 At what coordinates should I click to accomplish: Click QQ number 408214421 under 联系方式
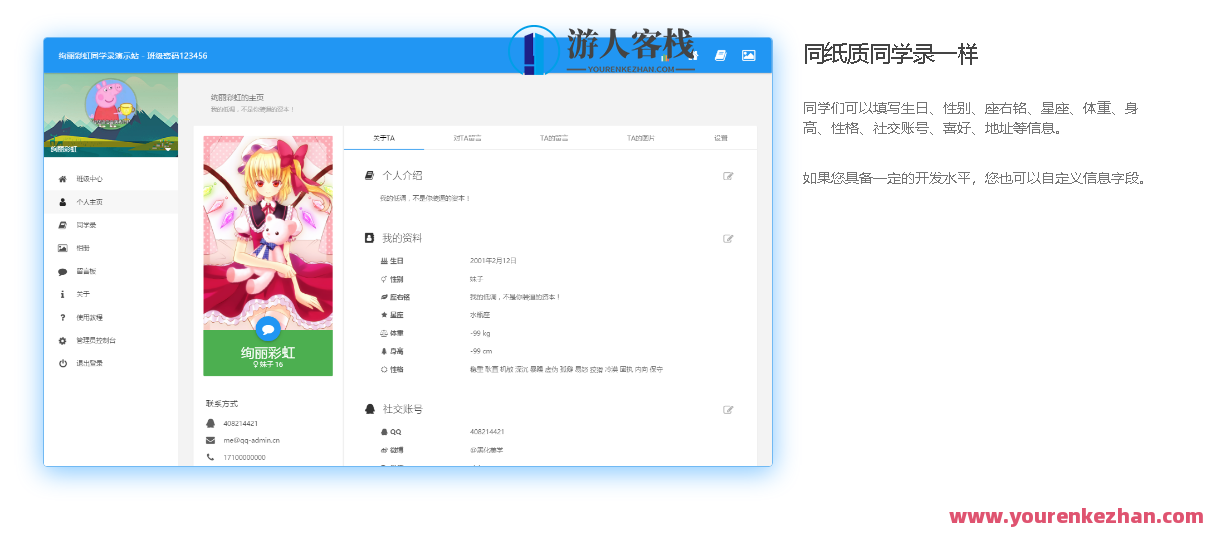point(240,423)
